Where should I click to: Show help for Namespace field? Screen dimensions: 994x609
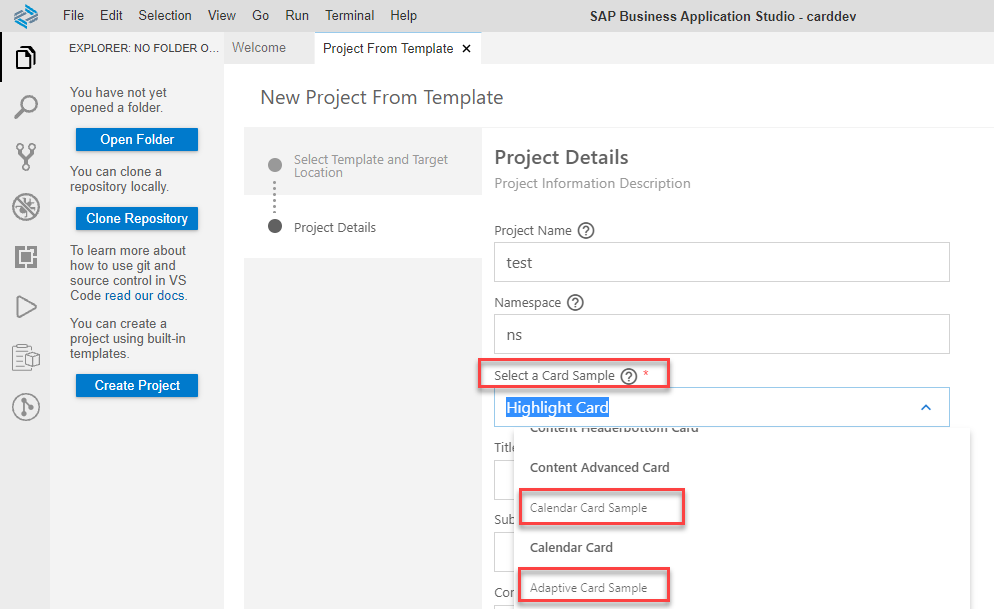pos(575,303)
